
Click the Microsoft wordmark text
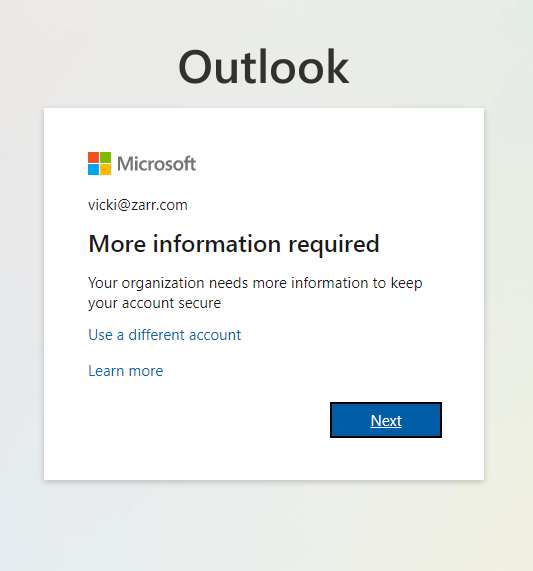click(x=157, y=164)
